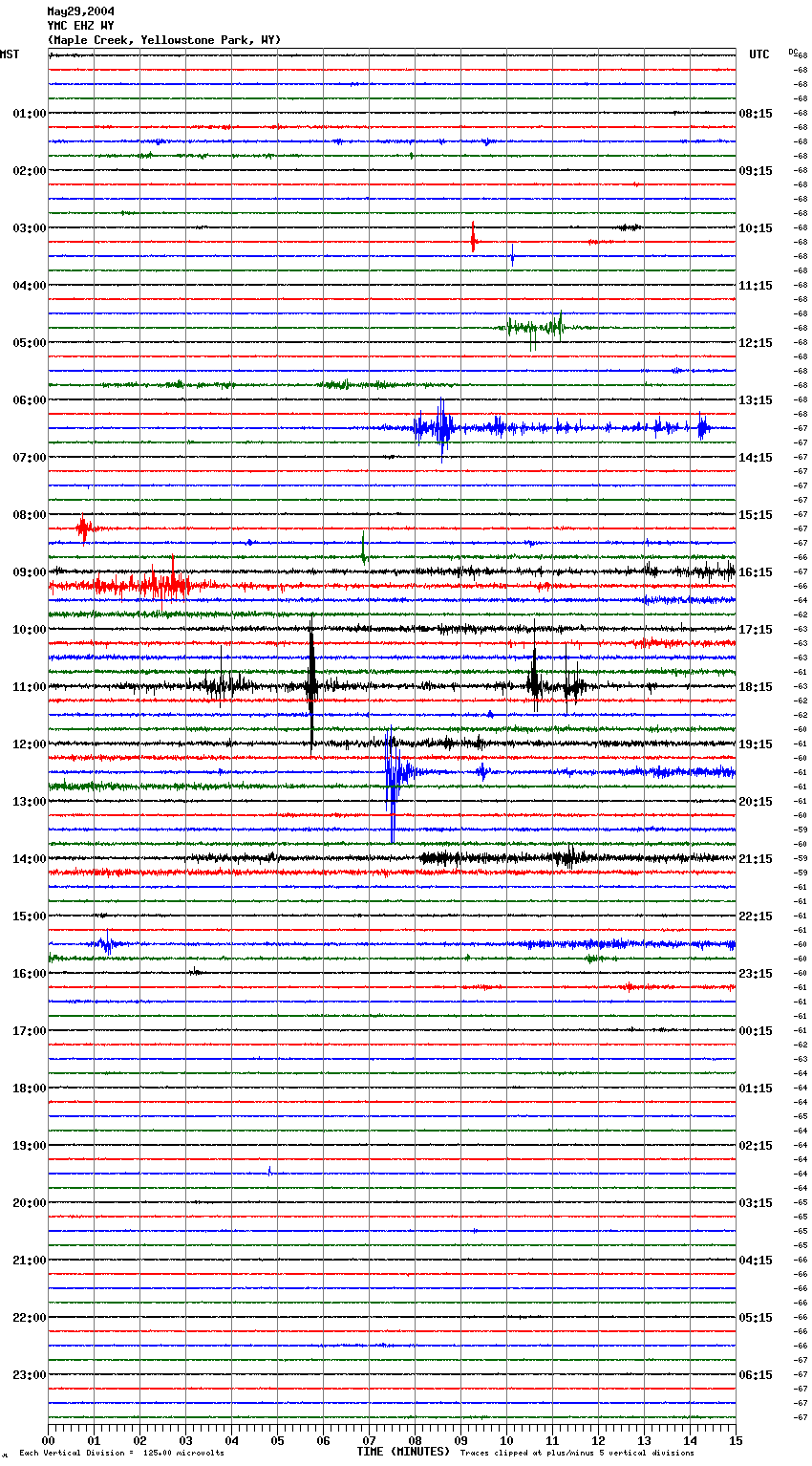
Task: Select the 05:00 MST row label
Action: (30, 343)
